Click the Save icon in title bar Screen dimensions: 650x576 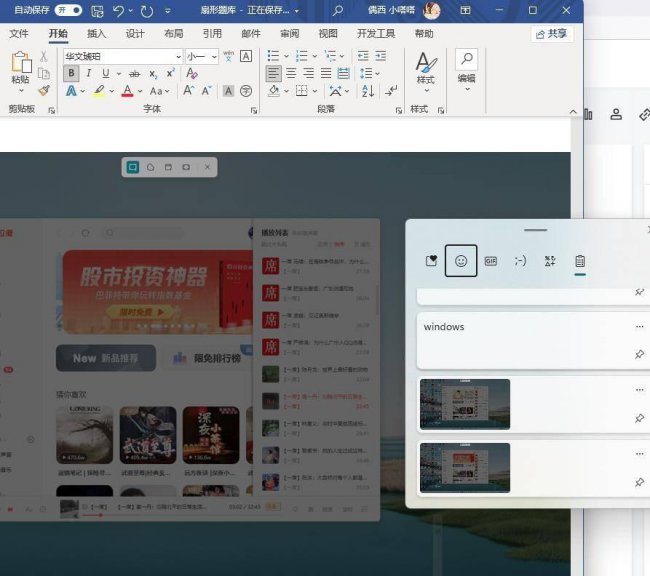tap(97, 10)
